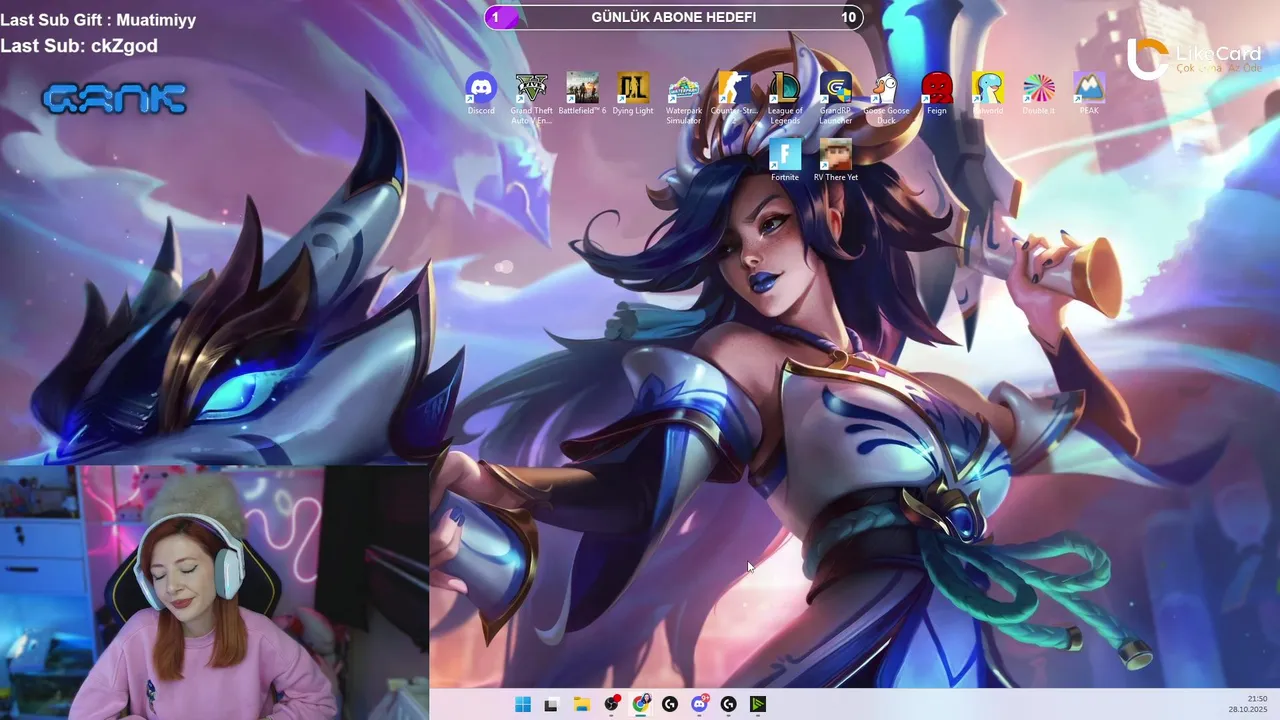Viewport: 1280px width, 720px height.
Task: Switch to OBS Studio in the taskbar
Action: (611, 704)
